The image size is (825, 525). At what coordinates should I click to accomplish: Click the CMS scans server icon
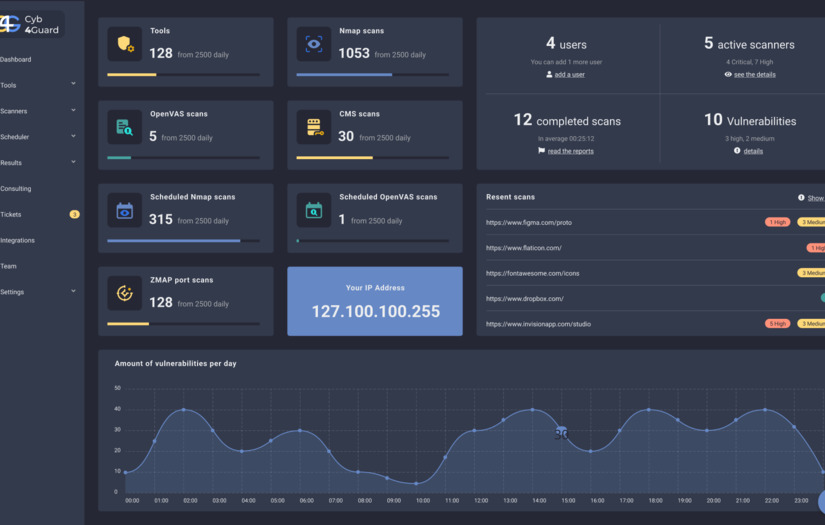pos(314,127)
